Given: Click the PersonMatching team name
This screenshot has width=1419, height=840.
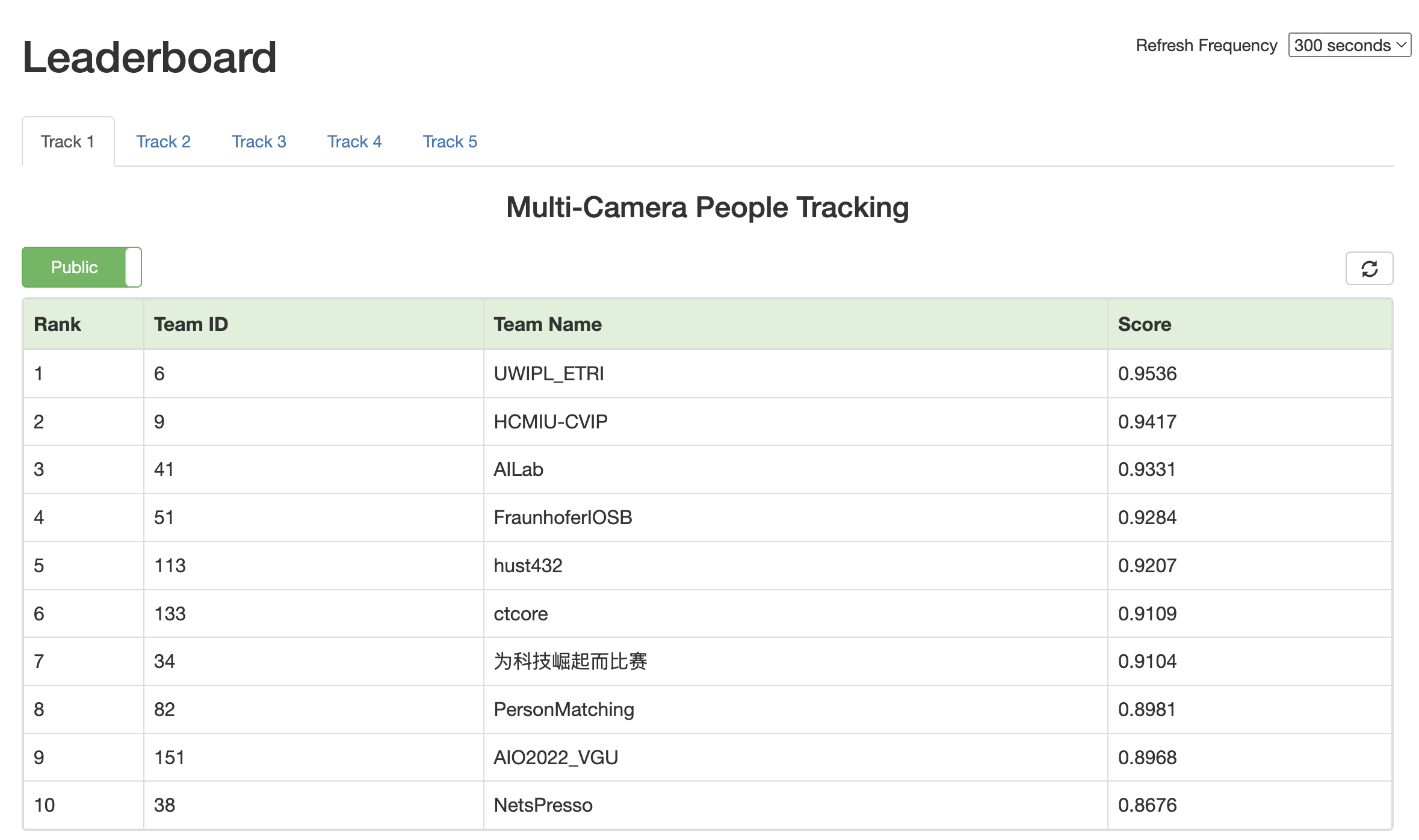Looking at the screenshot, I should (563, 709).
